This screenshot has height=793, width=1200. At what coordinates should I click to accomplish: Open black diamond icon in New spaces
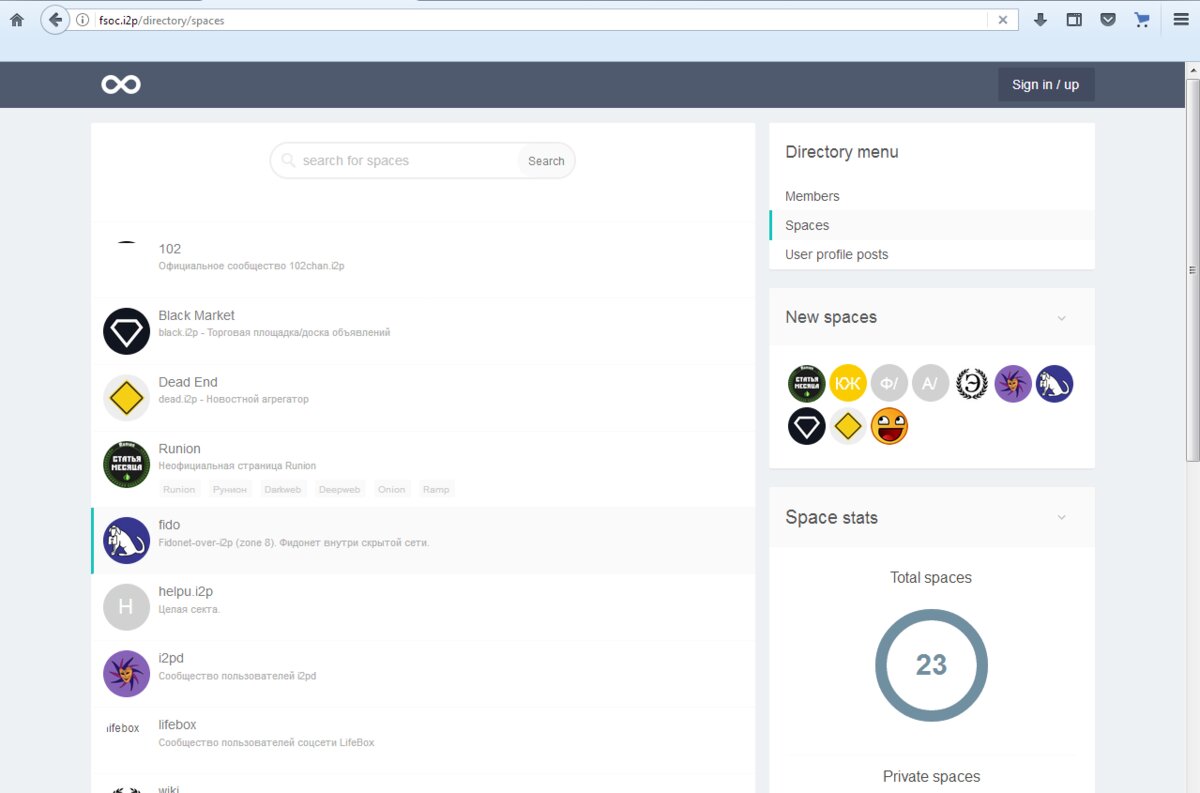(x=806, y=427)
